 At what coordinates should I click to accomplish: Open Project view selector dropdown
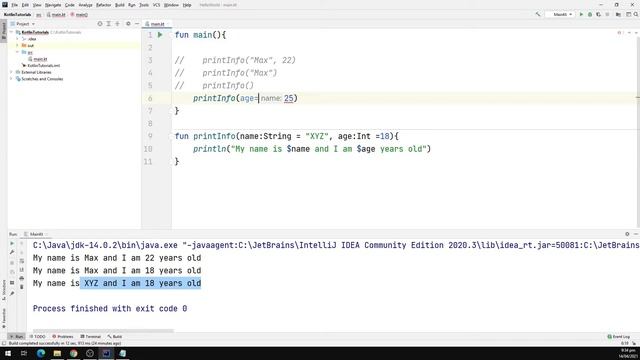pyautogui.click(x=22, y=24)
